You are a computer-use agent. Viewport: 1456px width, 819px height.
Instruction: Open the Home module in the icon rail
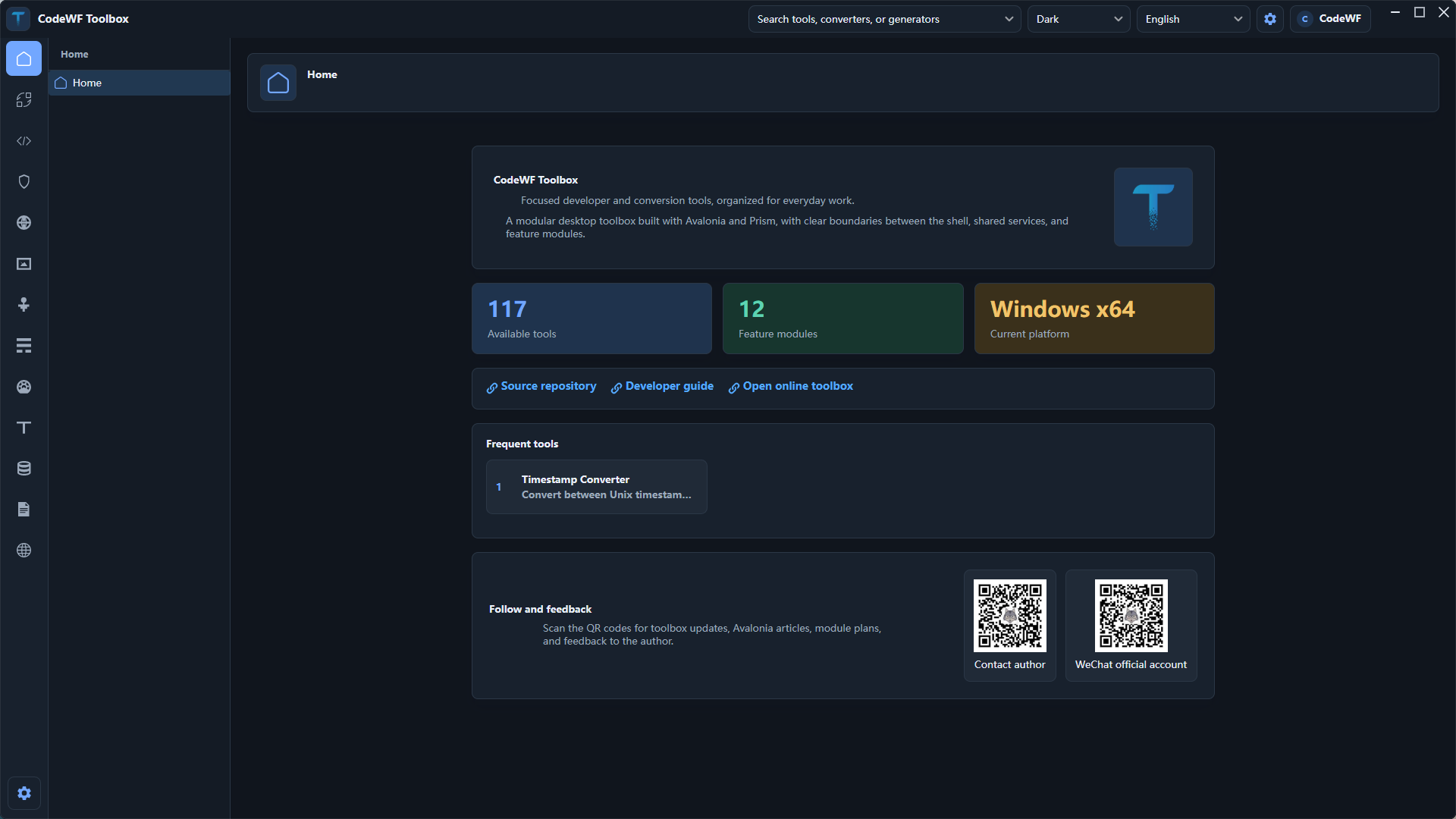[x=24, y=59]
